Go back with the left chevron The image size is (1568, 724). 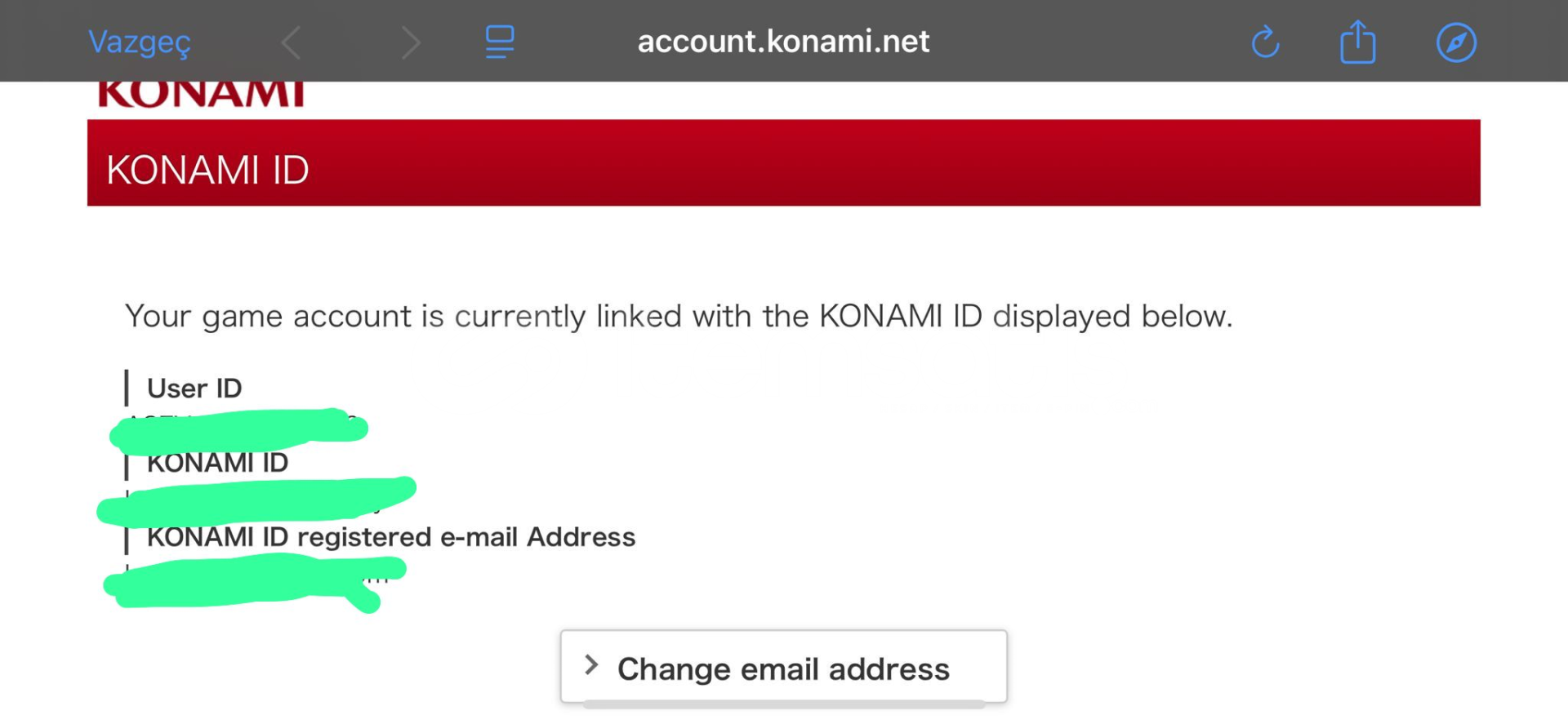pos(292,42)
